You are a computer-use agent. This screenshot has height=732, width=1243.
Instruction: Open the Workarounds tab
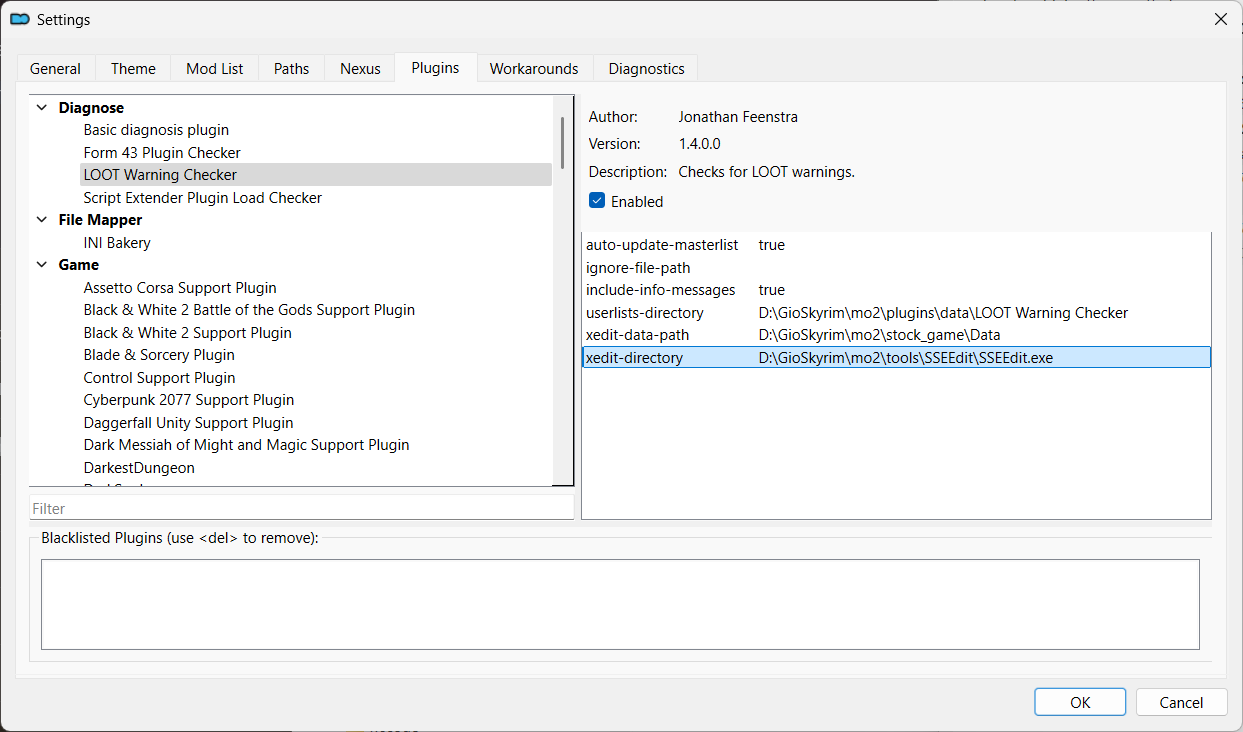(534, 68)
